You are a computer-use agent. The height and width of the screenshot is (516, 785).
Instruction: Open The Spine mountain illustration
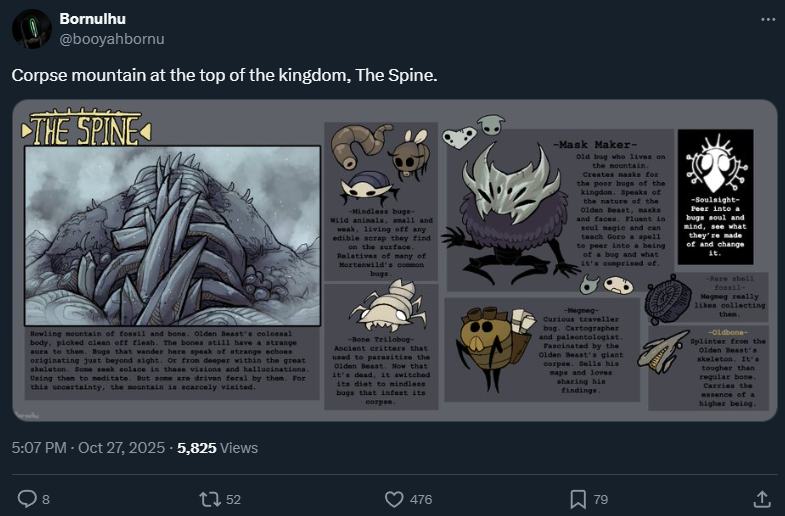coord(171,236)
